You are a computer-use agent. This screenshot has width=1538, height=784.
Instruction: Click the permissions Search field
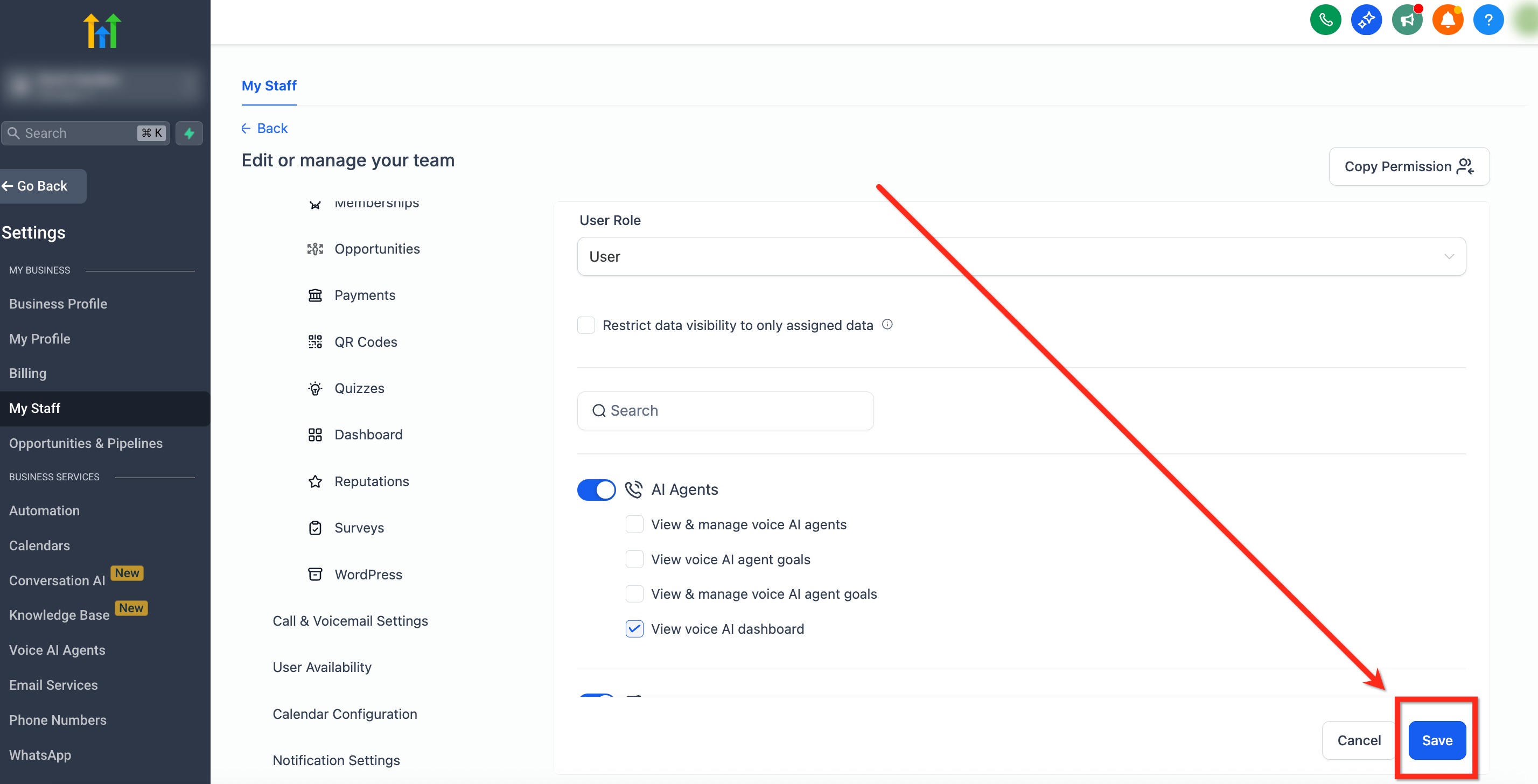(725, 411)
